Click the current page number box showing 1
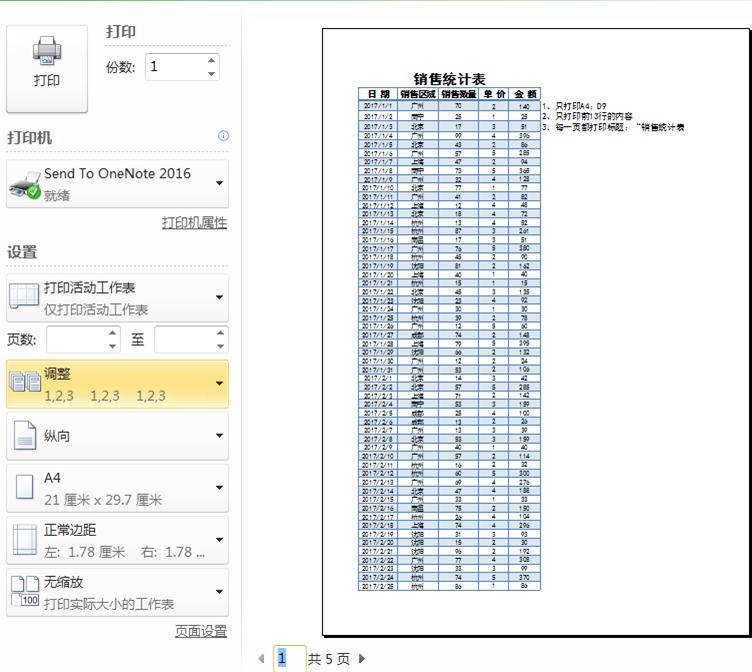 [x=290, y=658]
